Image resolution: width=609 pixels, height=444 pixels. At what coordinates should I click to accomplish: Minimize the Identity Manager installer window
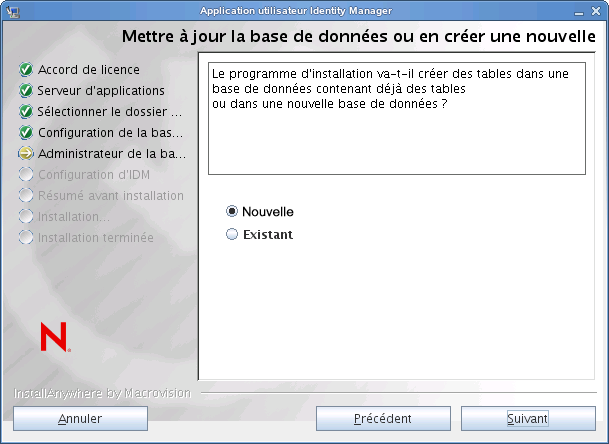pyautogui.click(x=579, y=12)
